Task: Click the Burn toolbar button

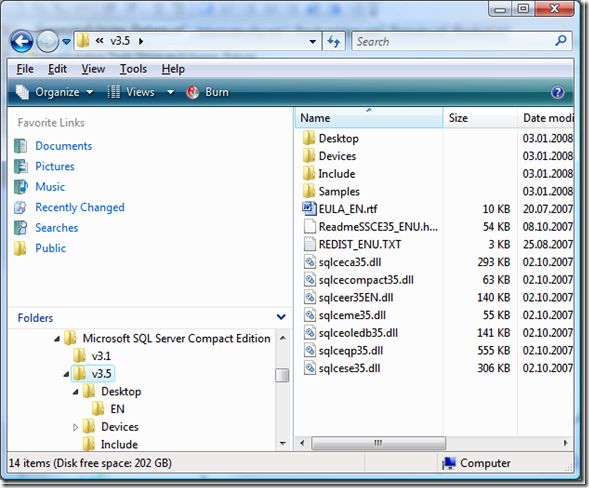Action: (x=207, y=92)
